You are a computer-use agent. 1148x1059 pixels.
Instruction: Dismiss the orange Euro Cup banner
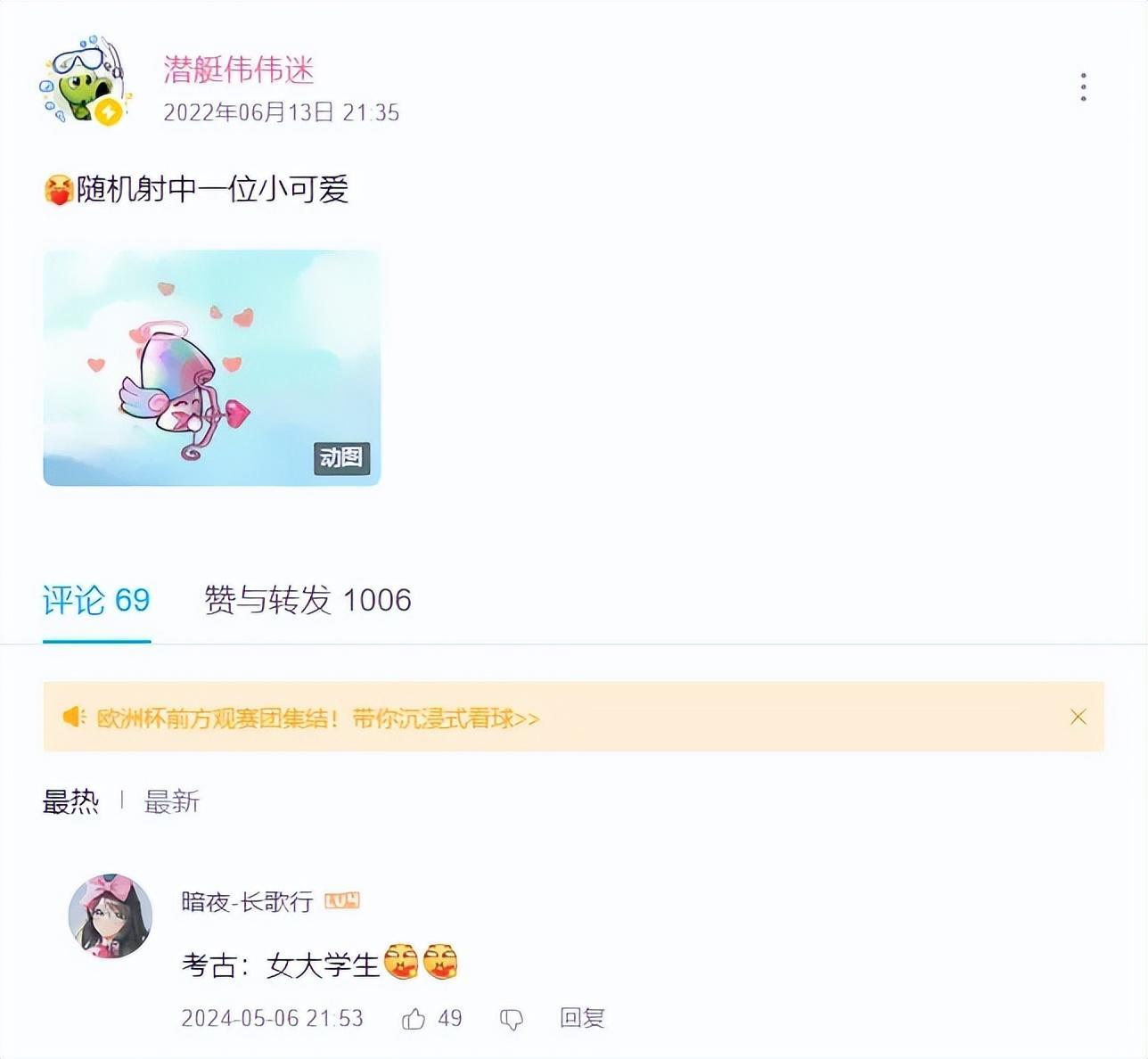(x=1078, y=717)
